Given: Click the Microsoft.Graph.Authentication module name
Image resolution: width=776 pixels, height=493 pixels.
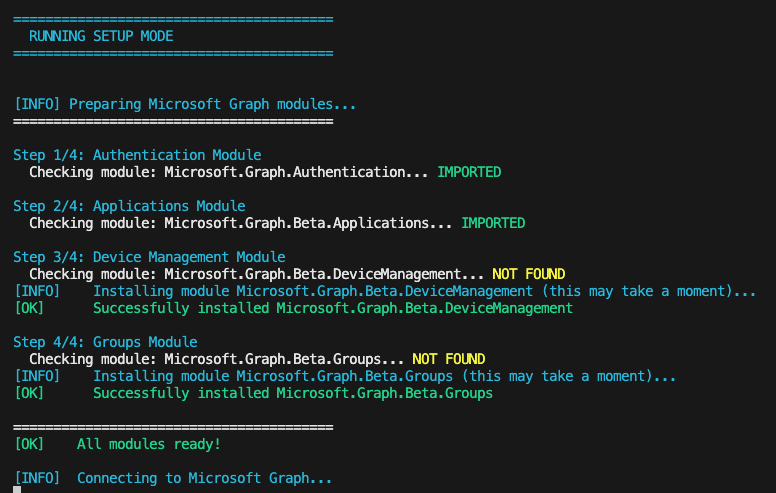Looking at the screenshot, I should click(284, 172).
